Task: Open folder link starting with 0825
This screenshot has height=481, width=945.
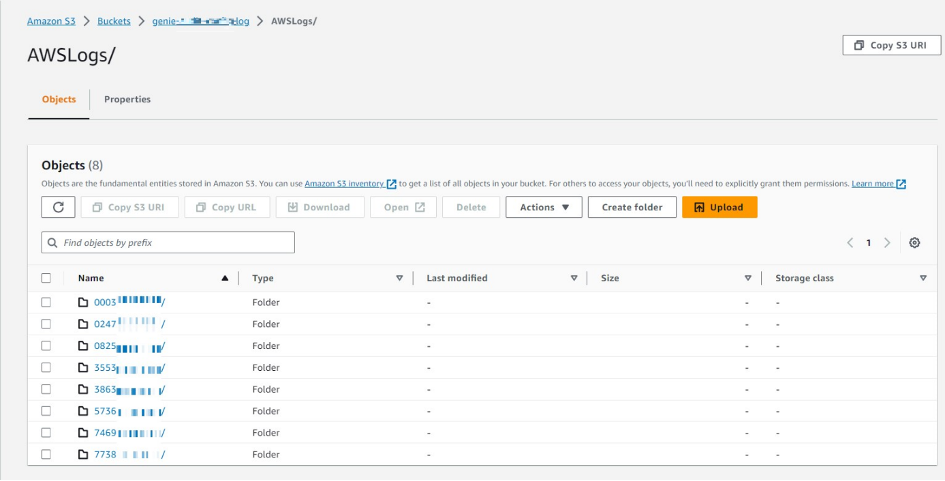Action: [x=130, y=345]
